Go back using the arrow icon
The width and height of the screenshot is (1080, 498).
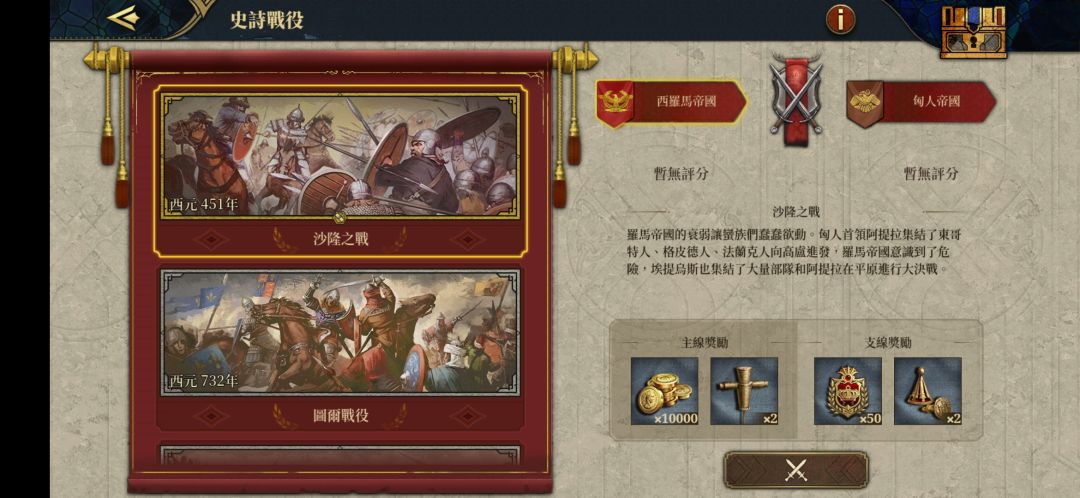[123, 18]
